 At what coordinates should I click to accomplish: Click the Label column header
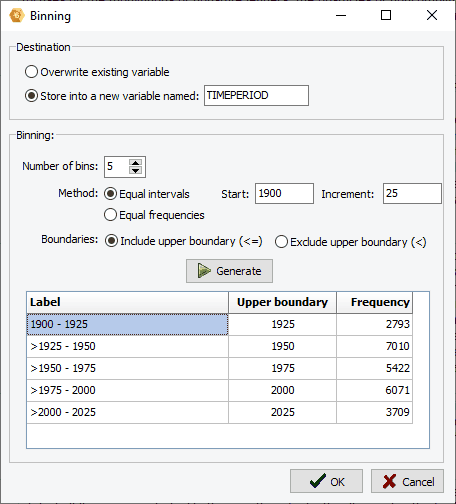coord(128,302)
